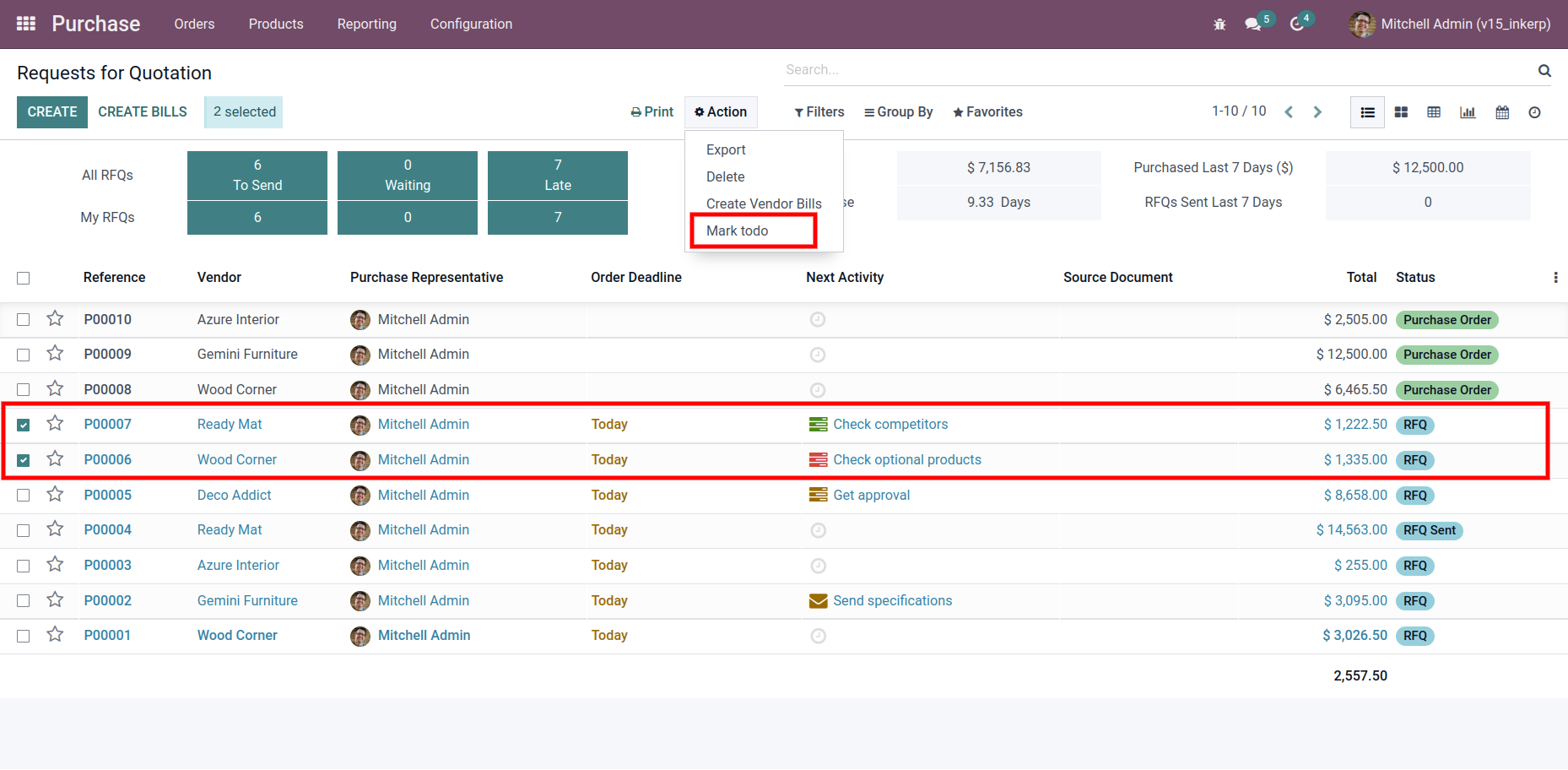Star the P00010 order as favorite
The image size is (1568, 770).
click(x=55, y=318)
